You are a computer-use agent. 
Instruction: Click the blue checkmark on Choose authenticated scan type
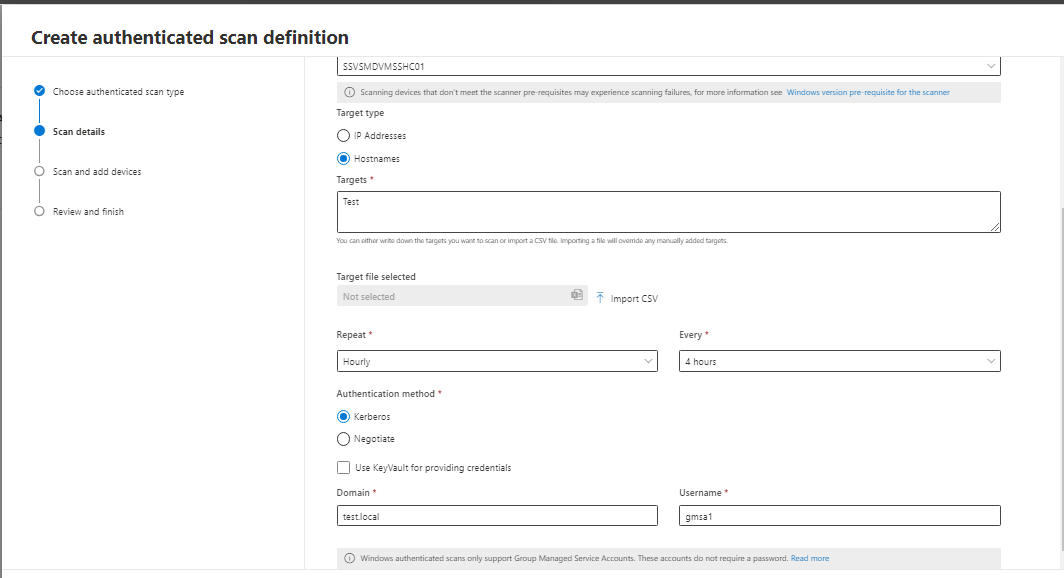point(39,90)
